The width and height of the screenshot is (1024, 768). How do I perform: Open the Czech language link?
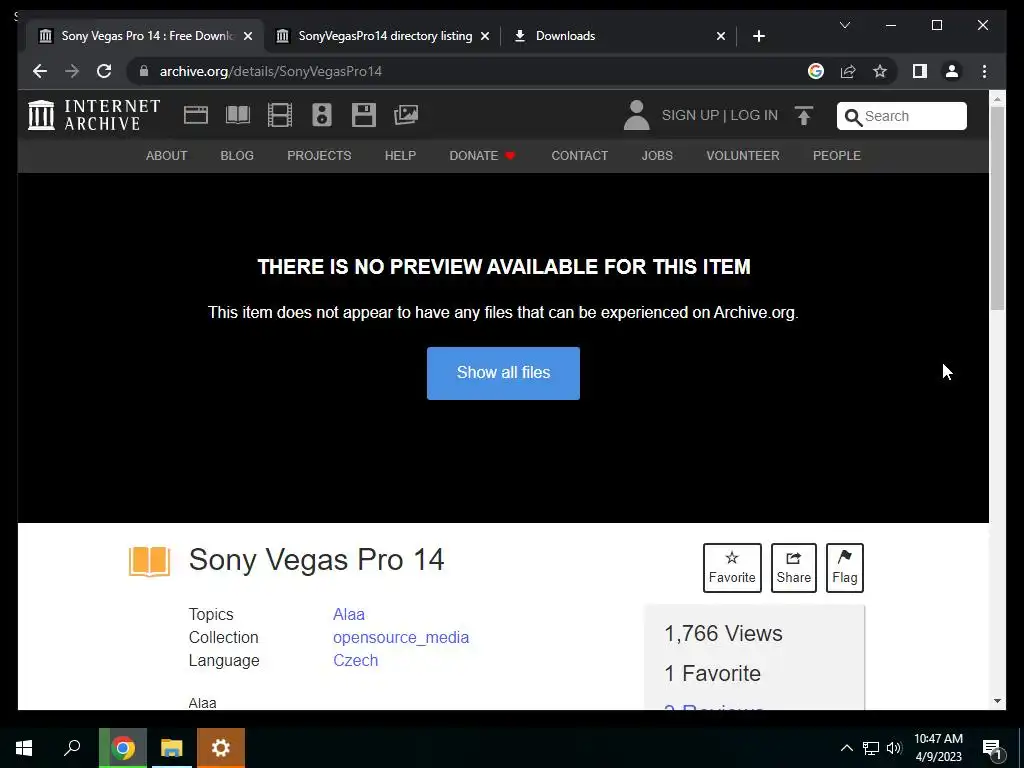355,660
